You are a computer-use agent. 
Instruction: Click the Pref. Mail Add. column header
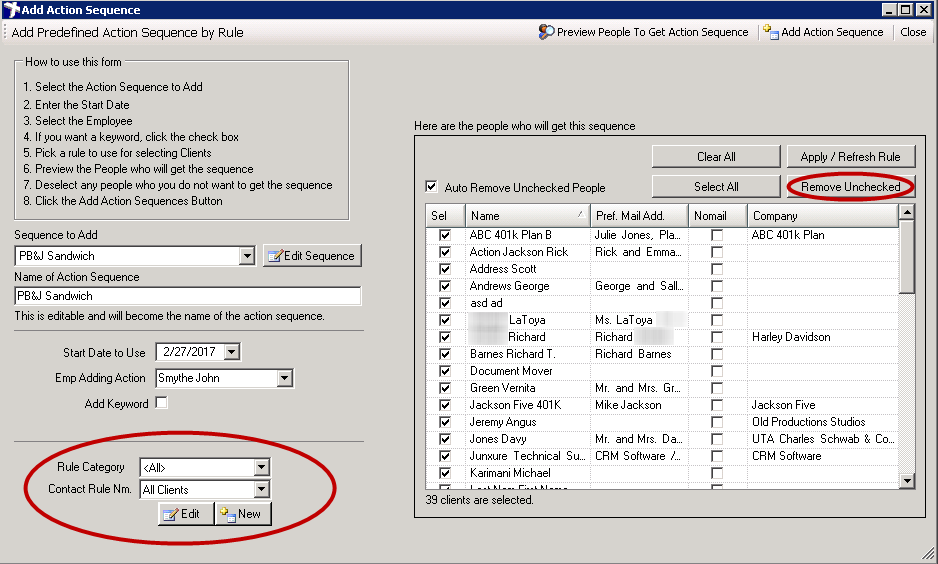point(639,216)
